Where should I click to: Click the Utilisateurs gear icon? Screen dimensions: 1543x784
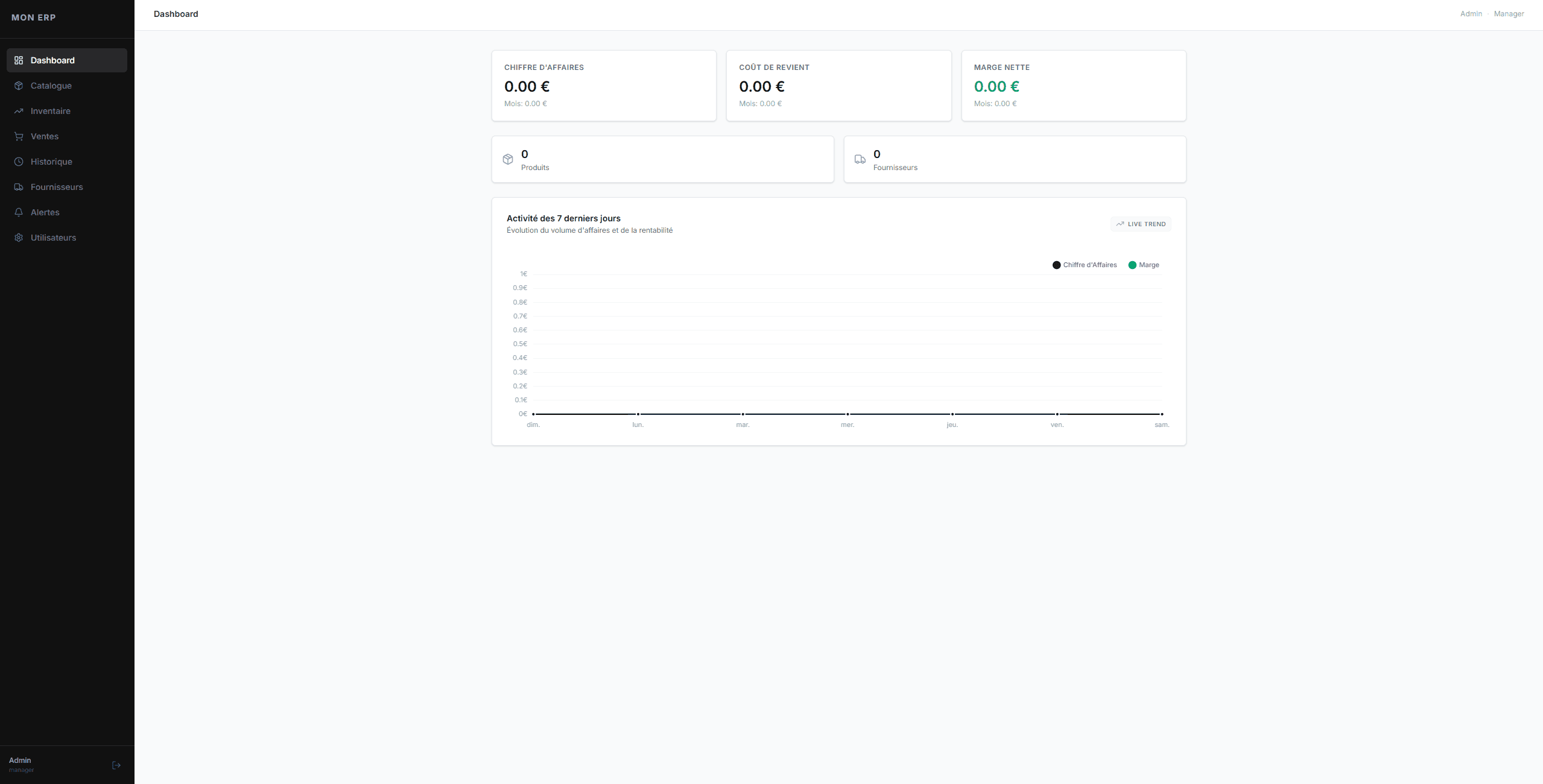19,238
